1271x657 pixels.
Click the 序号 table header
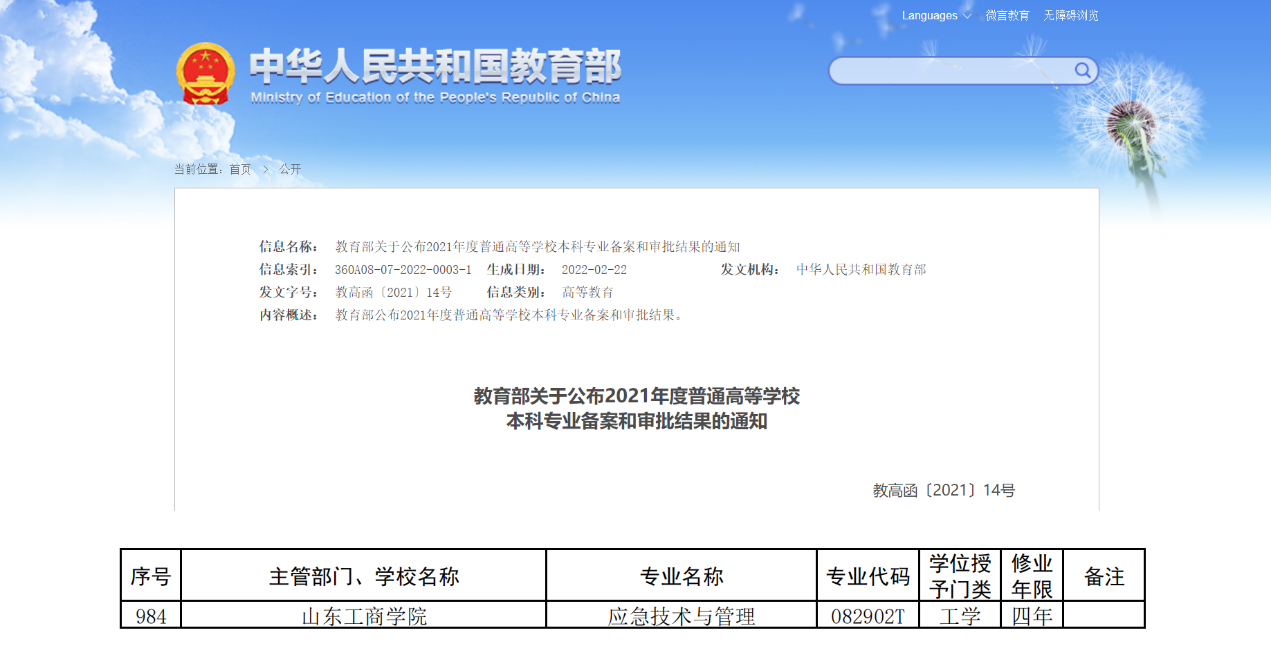tap(151, 576)
